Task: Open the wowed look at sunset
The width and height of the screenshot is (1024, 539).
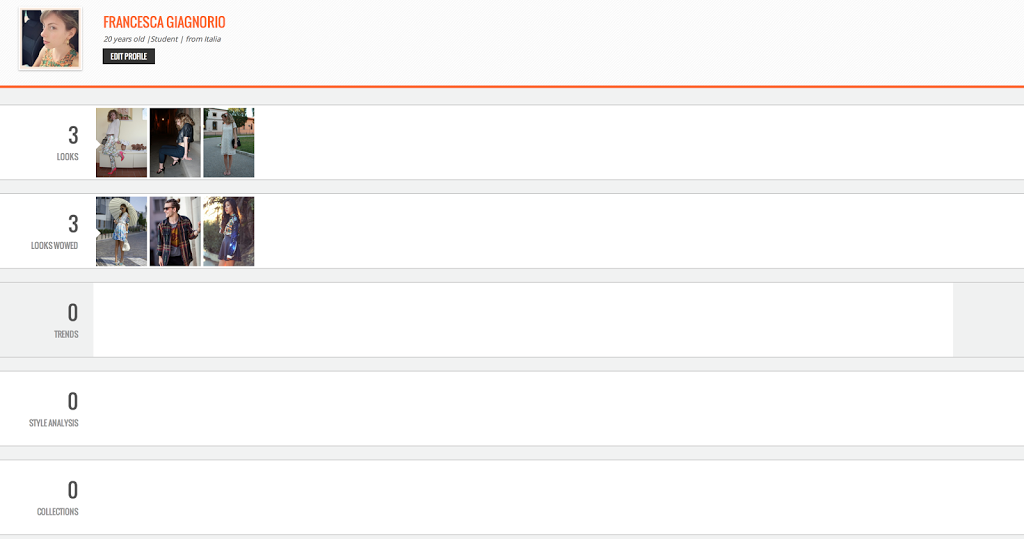Action: tap(229, 231)
